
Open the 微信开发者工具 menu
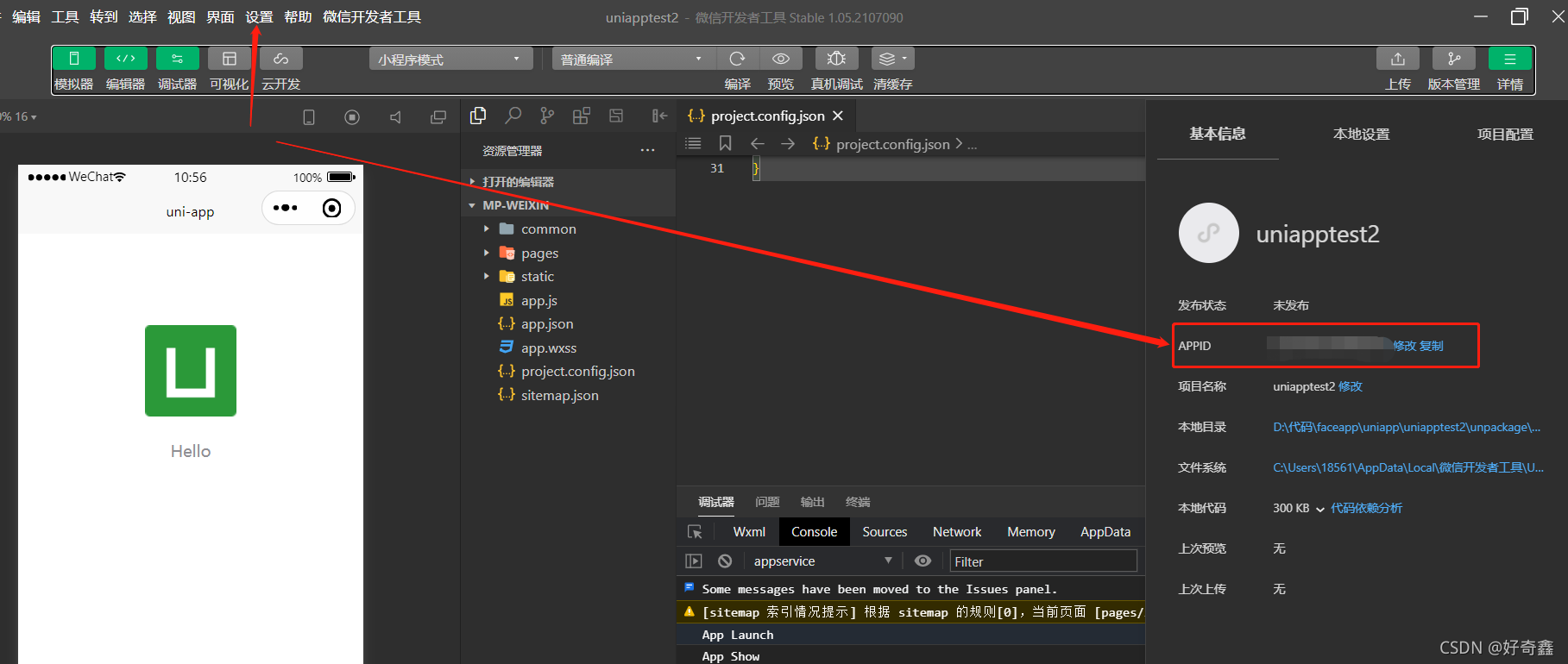point(372,17)
